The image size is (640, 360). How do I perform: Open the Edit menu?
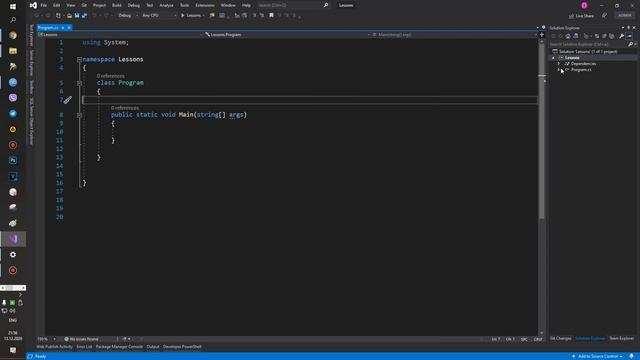(56, 5)
